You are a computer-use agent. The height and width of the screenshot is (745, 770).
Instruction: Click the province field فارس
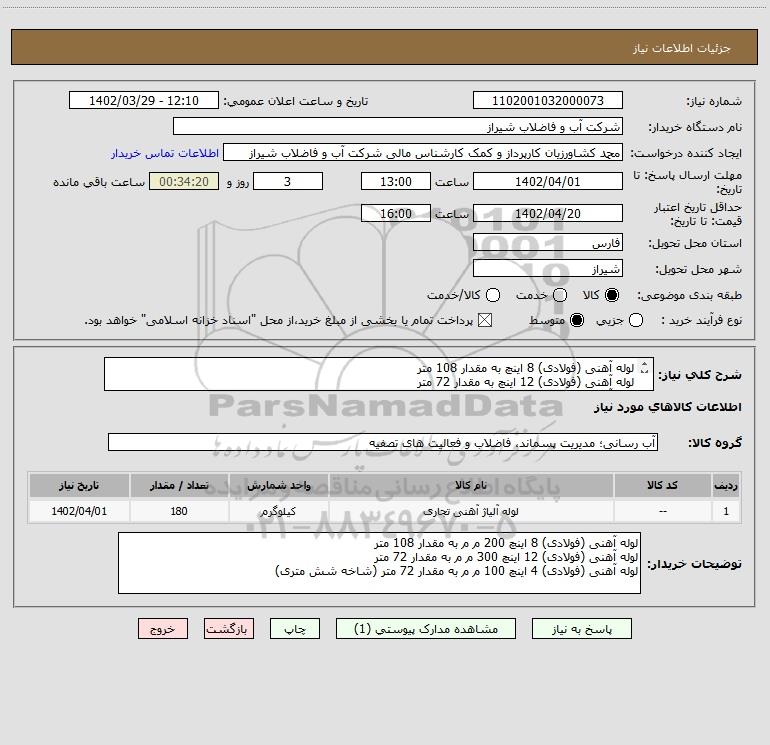(548, 243)
